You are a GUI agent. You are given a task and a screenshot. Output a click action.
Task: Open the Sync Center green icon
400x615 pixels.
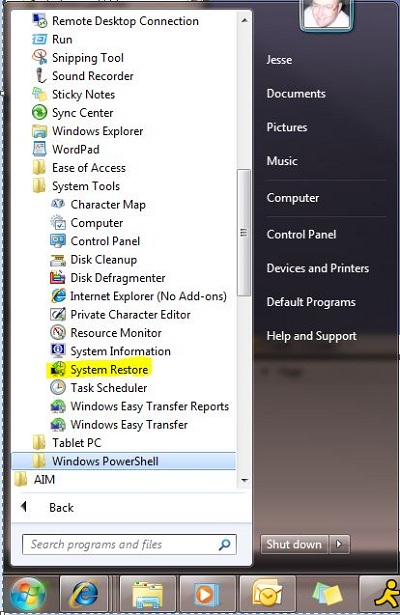click(x=39, y=113)
